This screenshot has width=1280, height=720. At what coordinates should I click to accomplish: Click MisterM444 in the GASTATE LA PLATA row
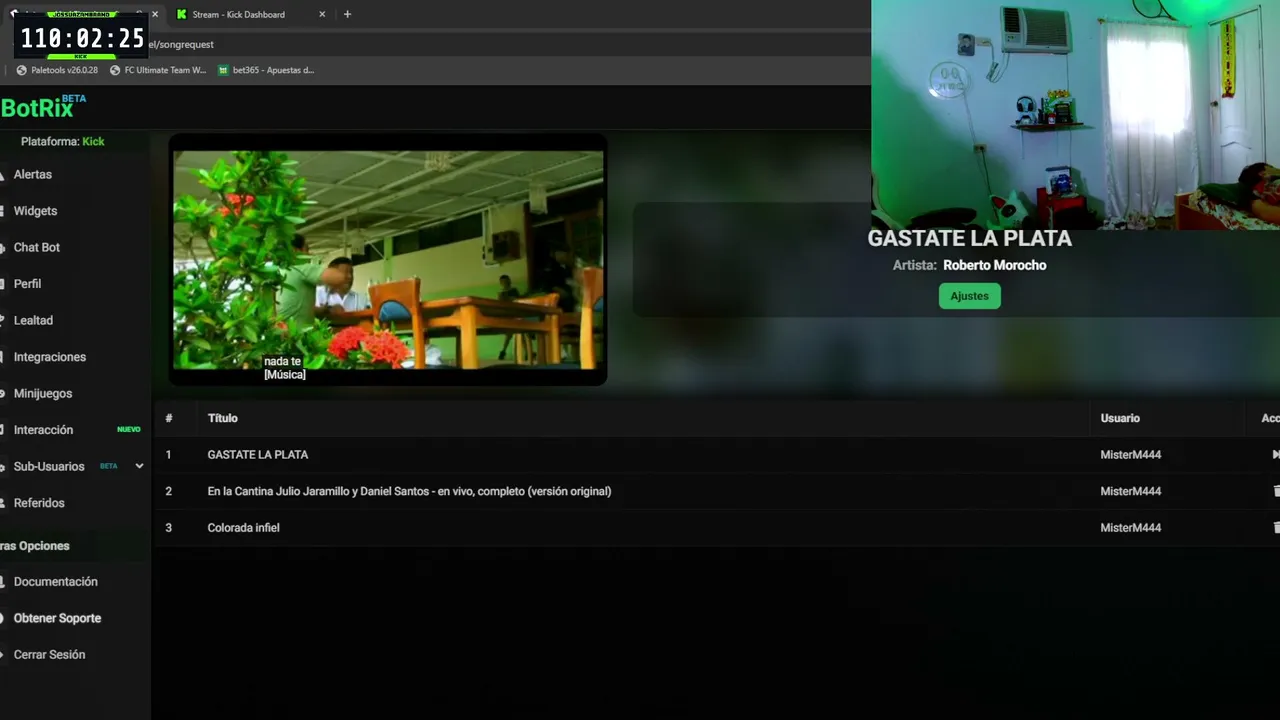pyautogui.click(x=1131, y=455)
